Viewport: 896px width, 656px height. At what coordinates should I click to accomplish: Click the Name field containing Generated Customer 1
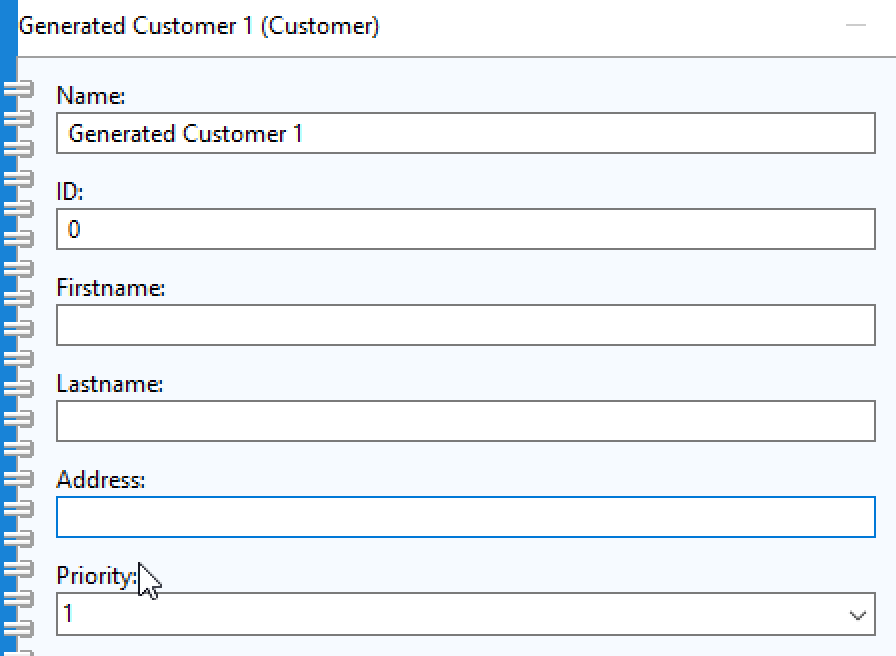click(466, 133)
